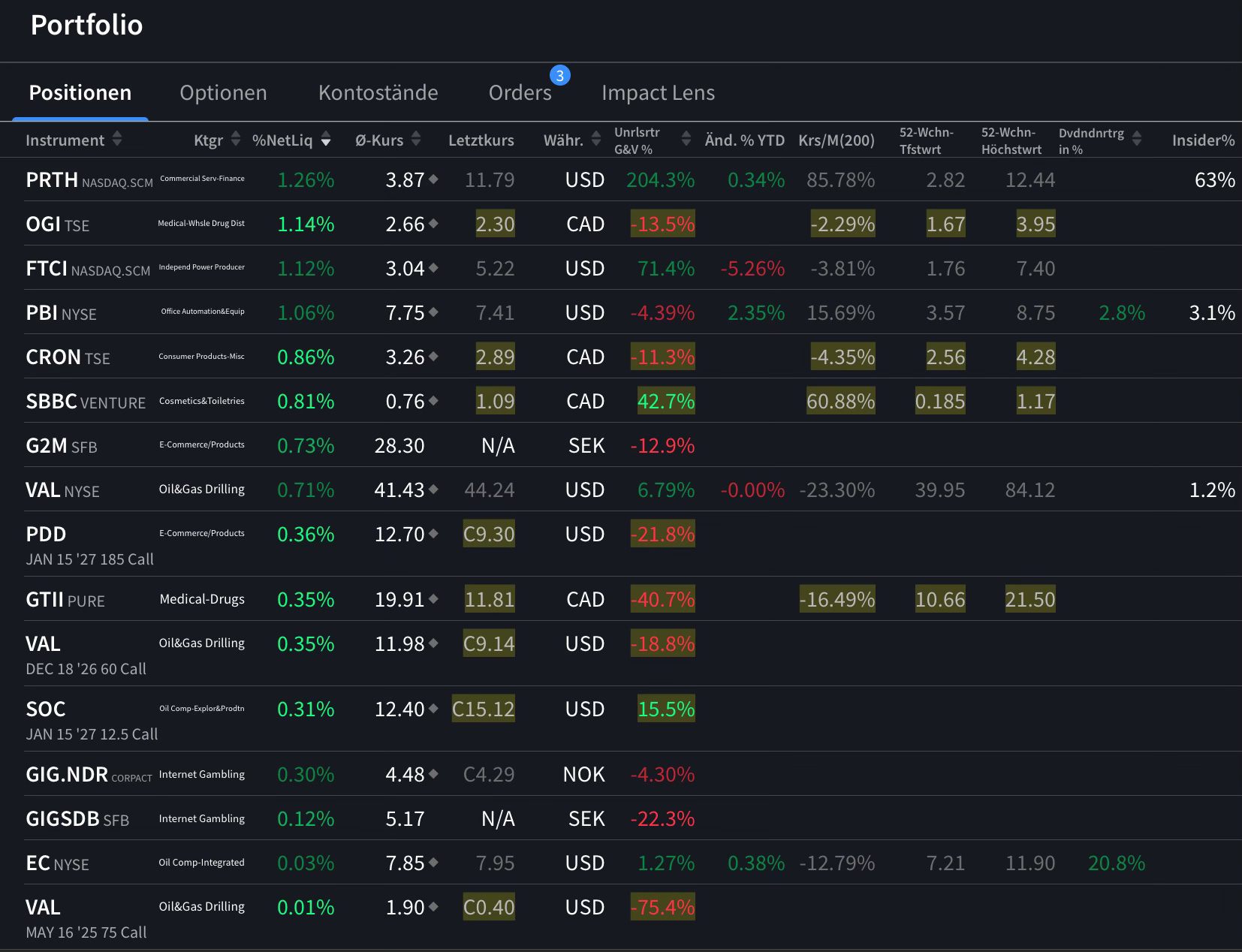Open the Kontostände tab
1242x952 pixels.
pos(378,92)
